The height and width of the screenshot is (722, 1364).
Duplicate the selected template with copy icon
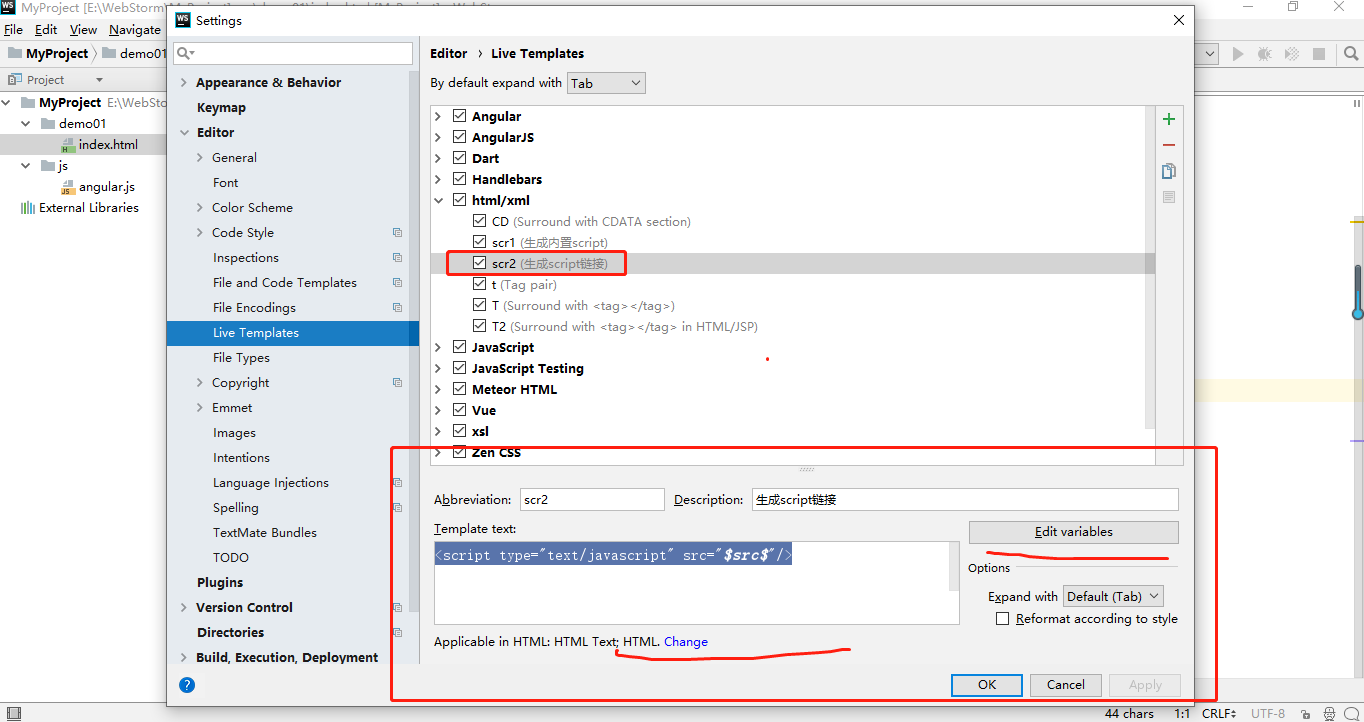(1169, 171)
